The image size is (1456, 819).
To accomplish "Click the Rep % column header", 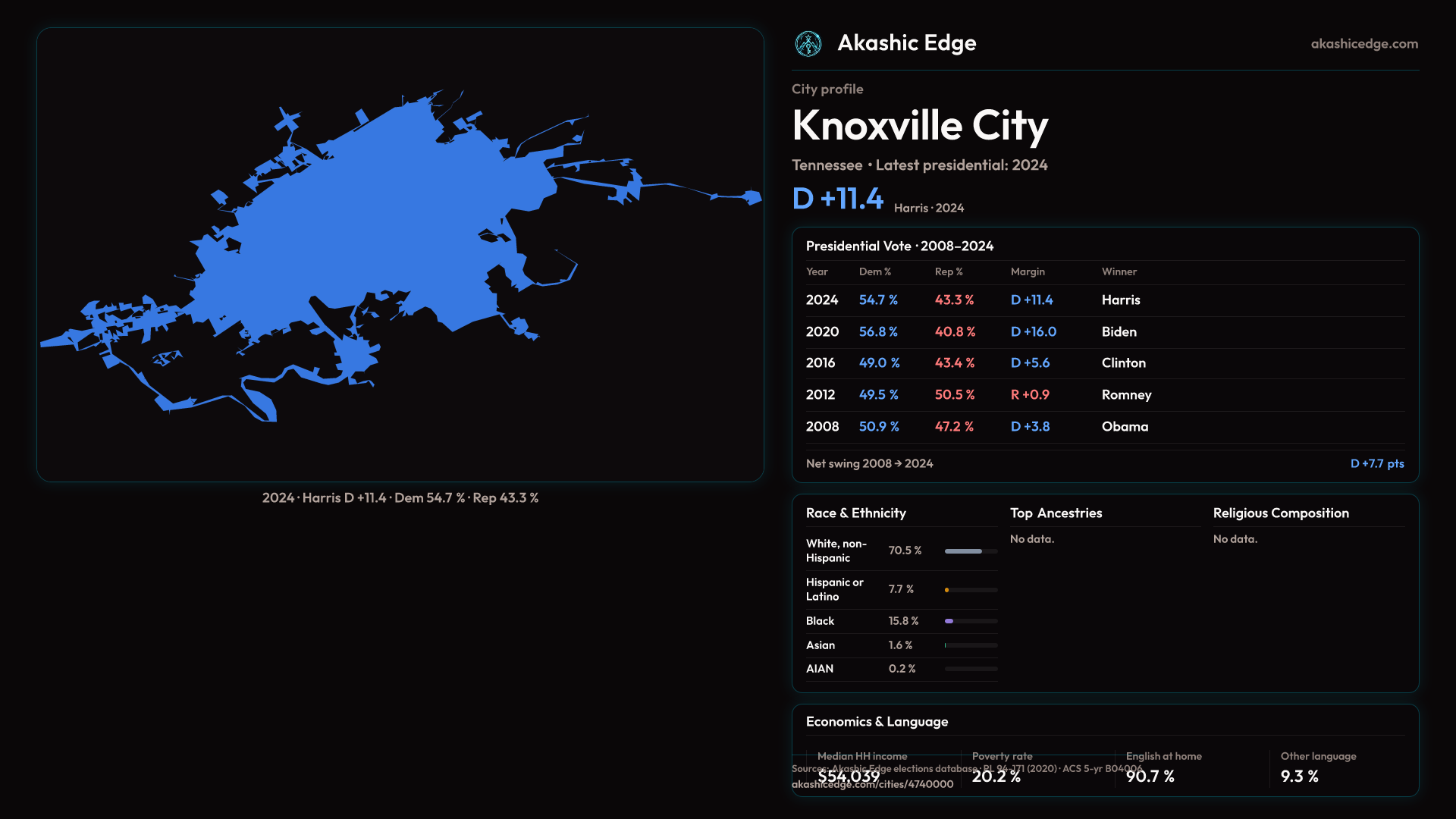I will (x=948, y=272).
